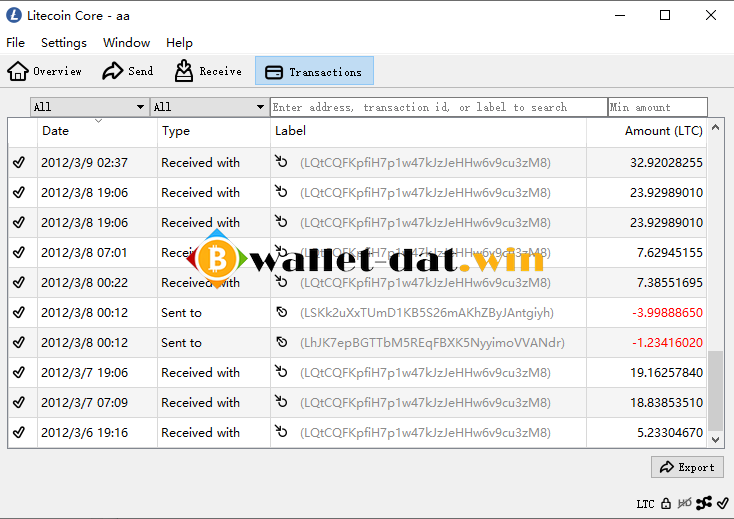Select the -1.23416020 amount cell
734x519 pixels.
click(x=646, y=343)
